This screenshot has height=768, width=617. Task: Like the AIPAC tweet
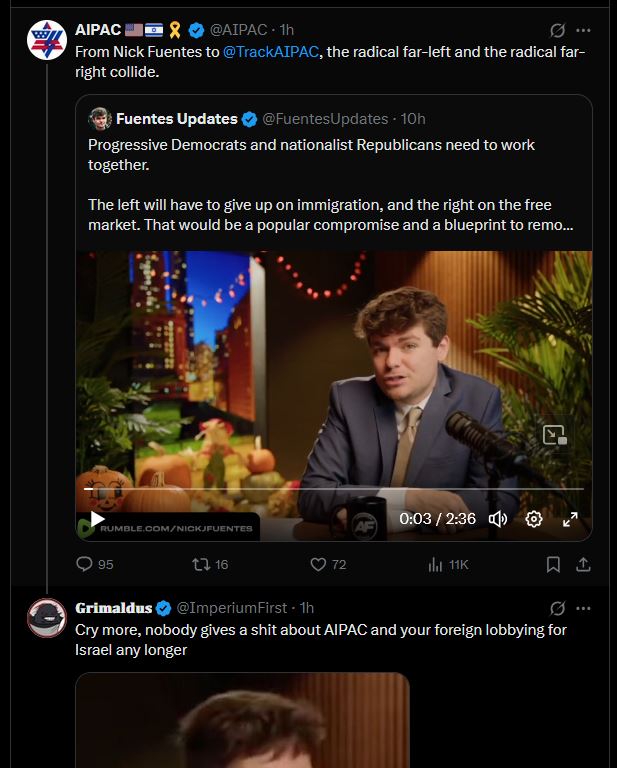319,565
